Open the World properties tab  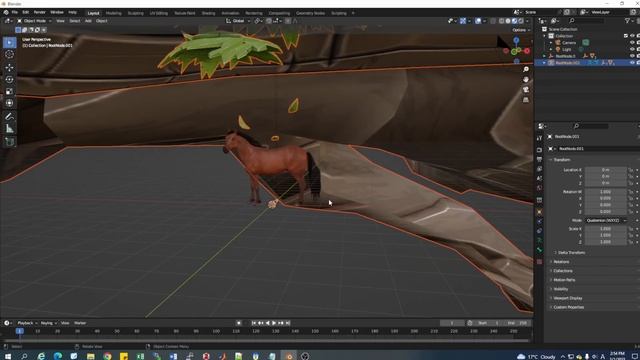point(539,188)
